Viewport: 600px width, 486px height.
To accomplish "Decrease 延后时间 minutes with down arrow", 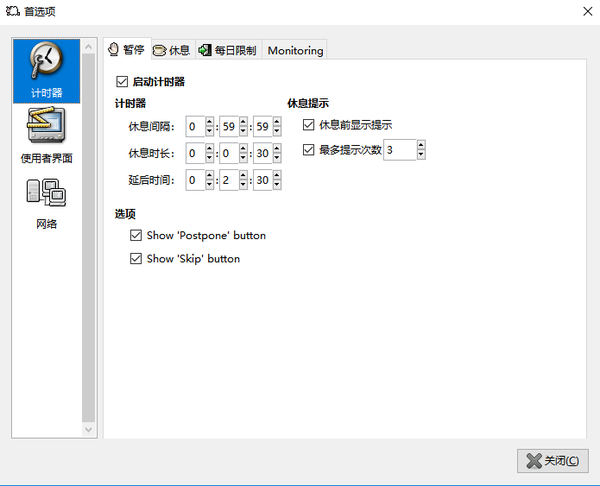I will 243,185.
